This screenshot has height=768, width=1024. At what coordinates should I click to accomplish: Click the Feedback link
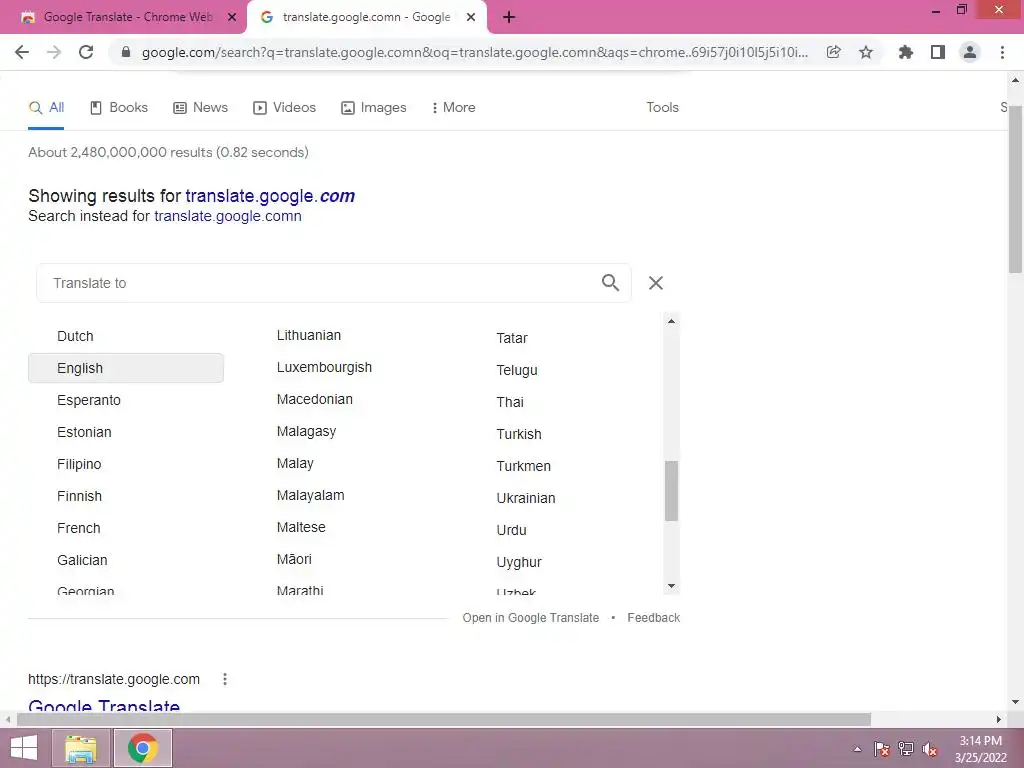coord(653,618)
